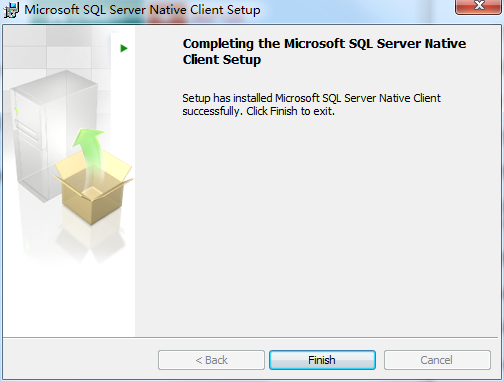Click the Click Finish to exit text
504x382 pixels.
(x=290, y=111)
